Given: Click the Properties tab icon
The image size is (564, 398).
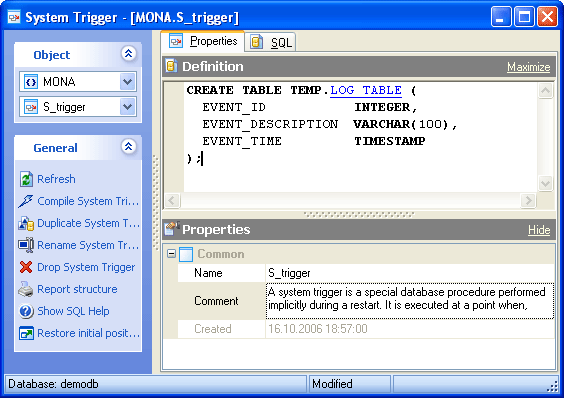Looking at the screenshot, I should click(x=176, y=41).
